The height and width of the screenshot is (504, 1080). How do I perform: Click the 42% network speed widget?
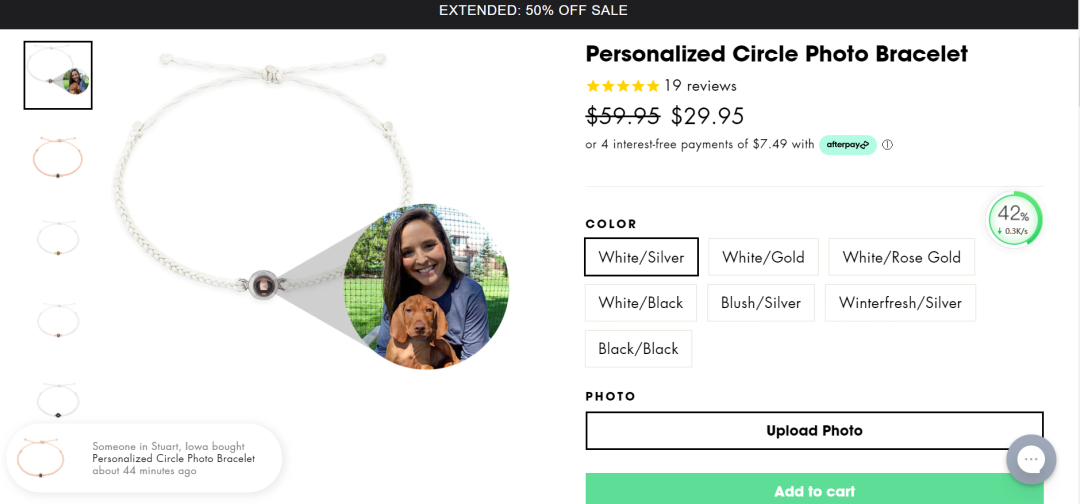[x=1014, y=218]
